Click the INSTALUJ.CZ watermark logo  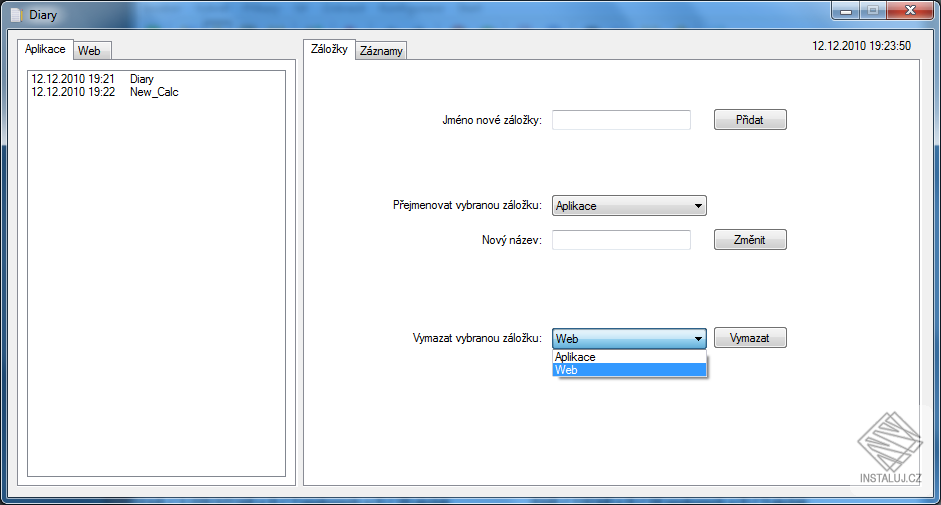(890, 448)
